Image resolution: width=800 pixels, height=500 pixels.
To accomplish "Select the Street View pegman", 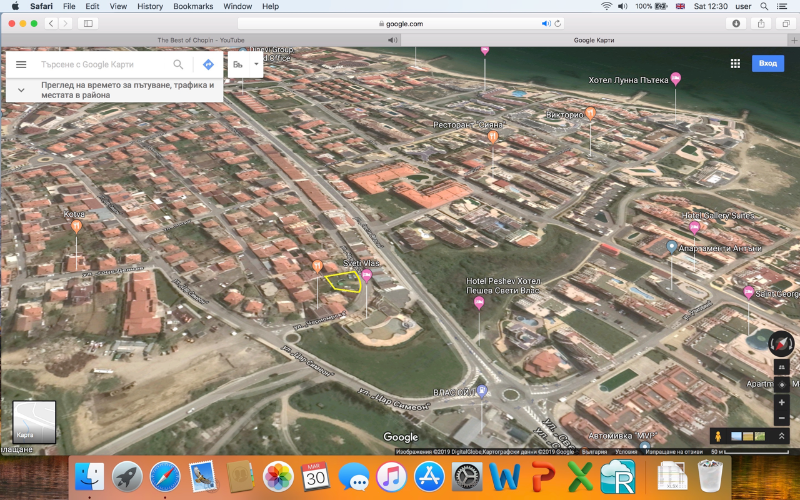I will pos(717,436).
